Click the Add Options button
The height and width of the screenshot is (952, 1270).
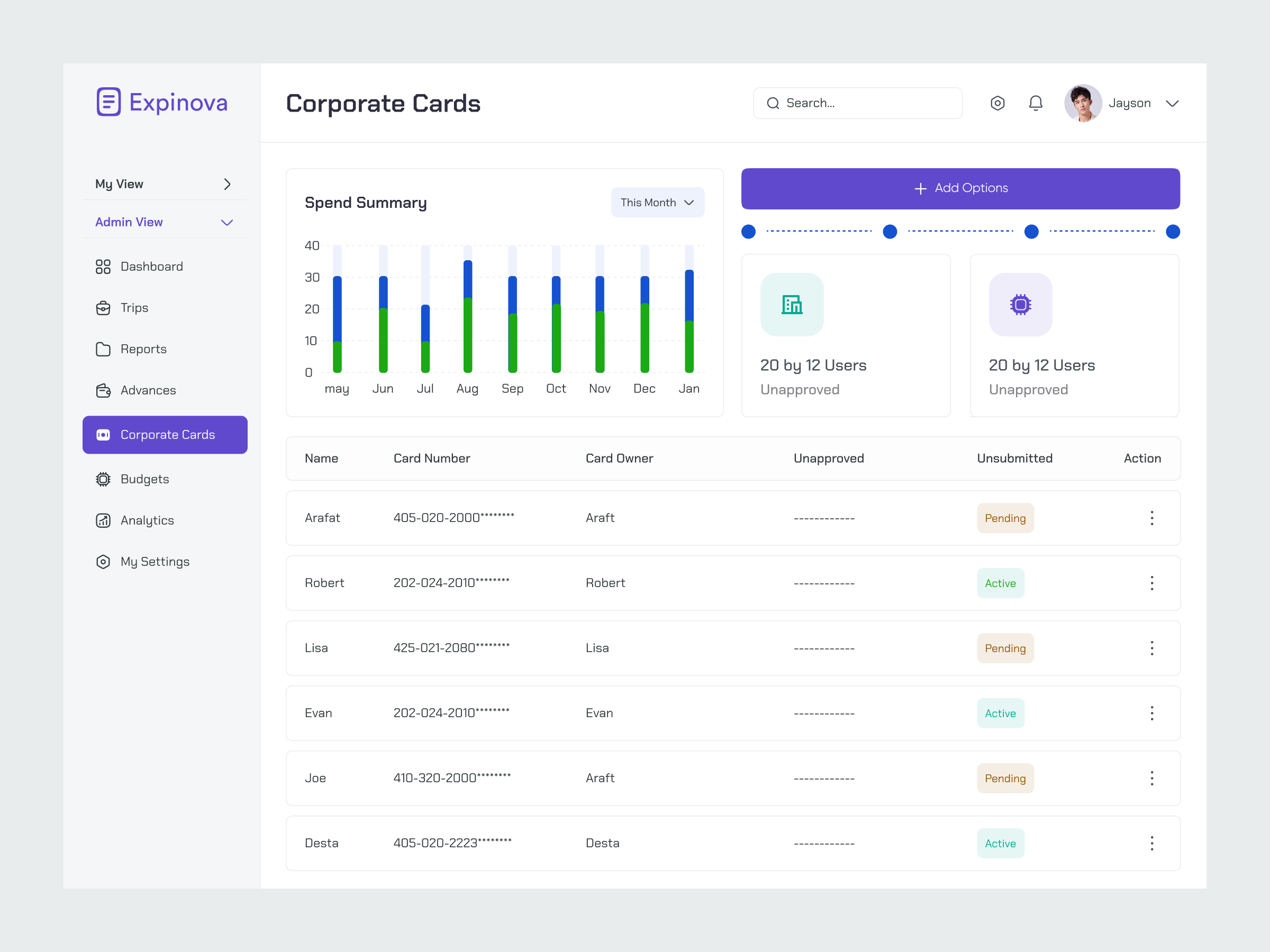click(x=960, y=188)
